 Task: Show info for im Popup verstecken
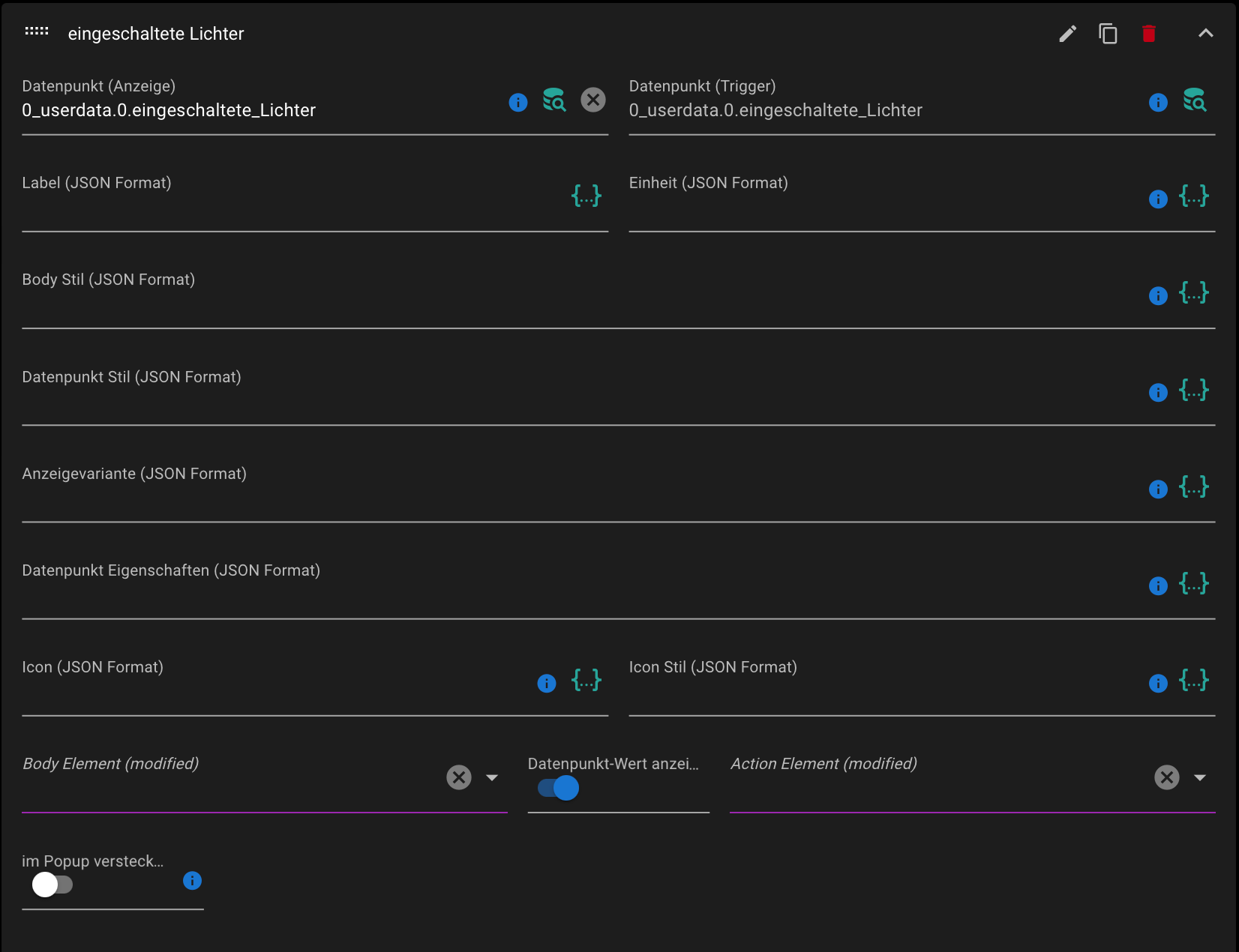[x=192, y=881]
